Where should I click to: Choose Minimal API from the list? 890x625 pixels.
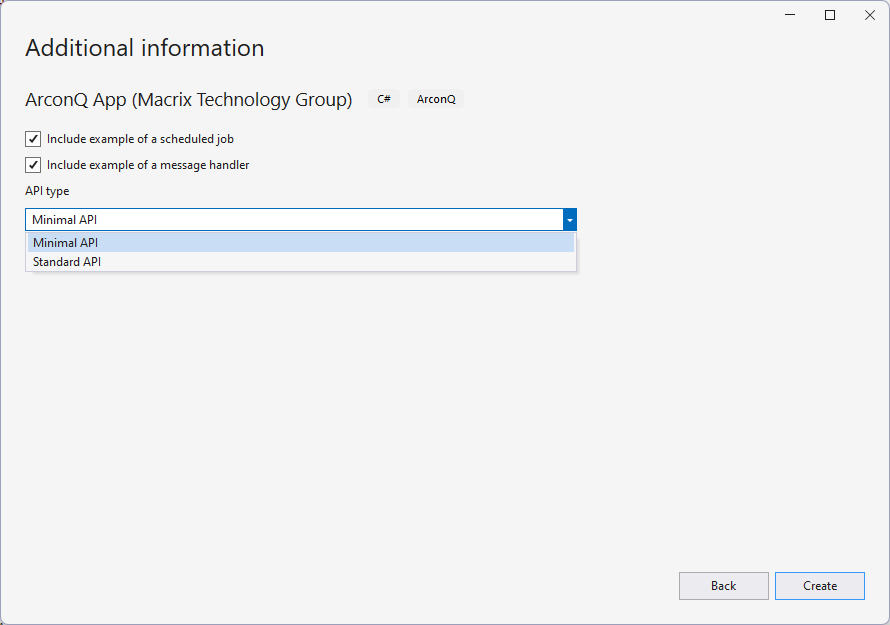[x=301, y=242]
